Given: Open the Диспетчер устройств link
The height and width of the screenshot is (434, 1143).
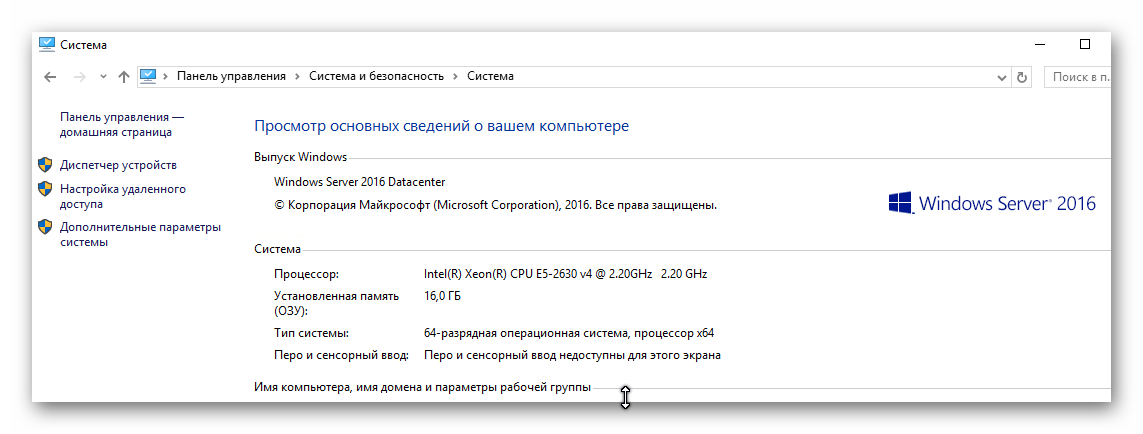Looking at the screenshot, I should pyautogui.click(x=118, y=165).
